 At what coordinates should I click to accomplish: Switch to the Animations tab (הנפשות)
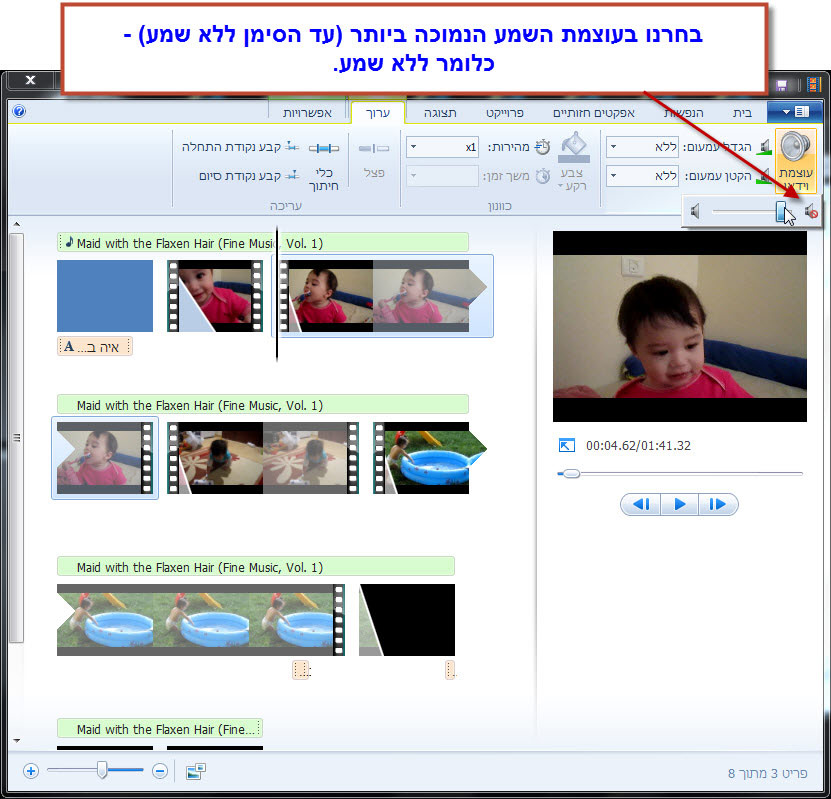(x=683, y=113)
